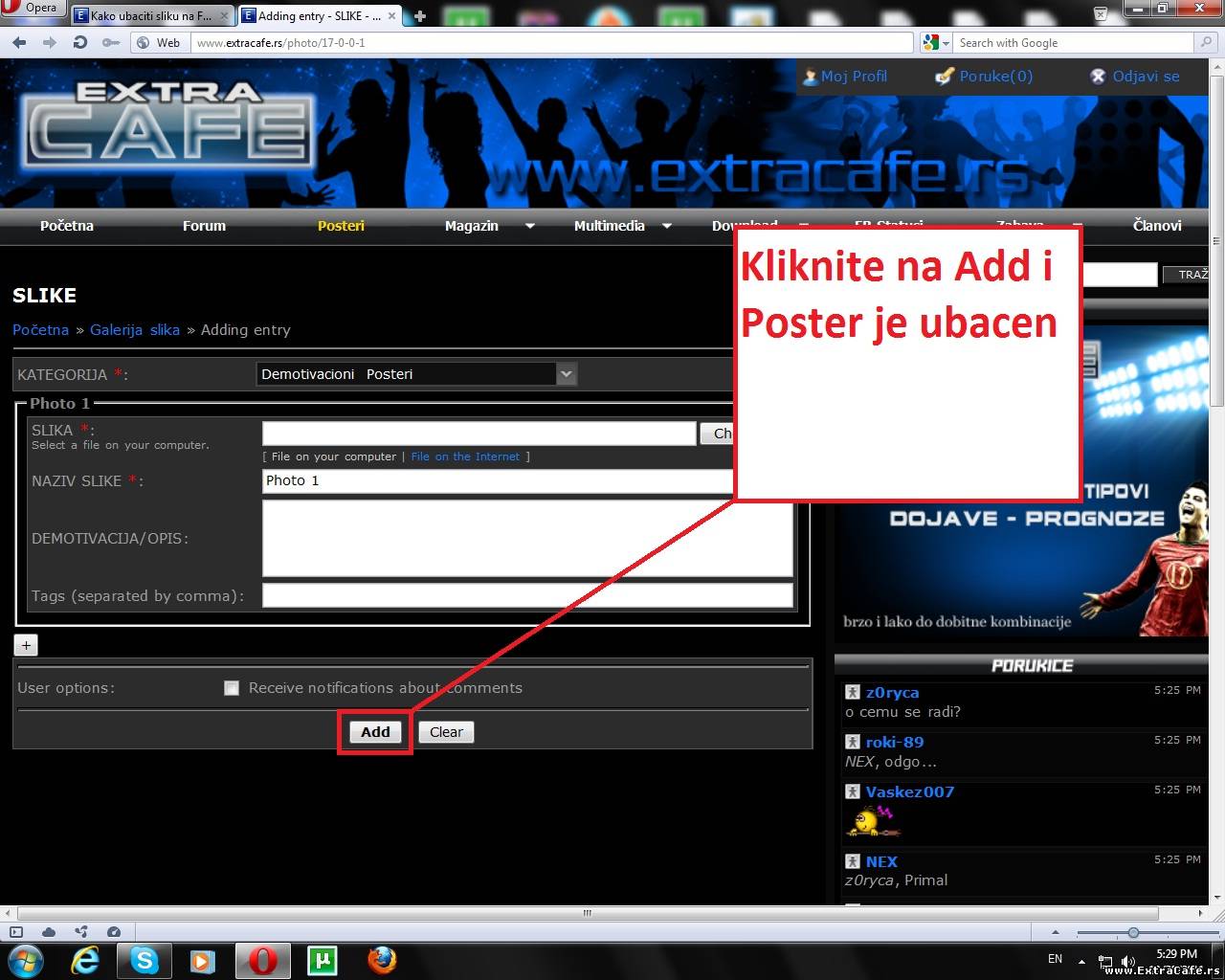The image size is (1225, 980).
Task: Click the user icon beside Vaskez007
Action: (x=853, y=791)
